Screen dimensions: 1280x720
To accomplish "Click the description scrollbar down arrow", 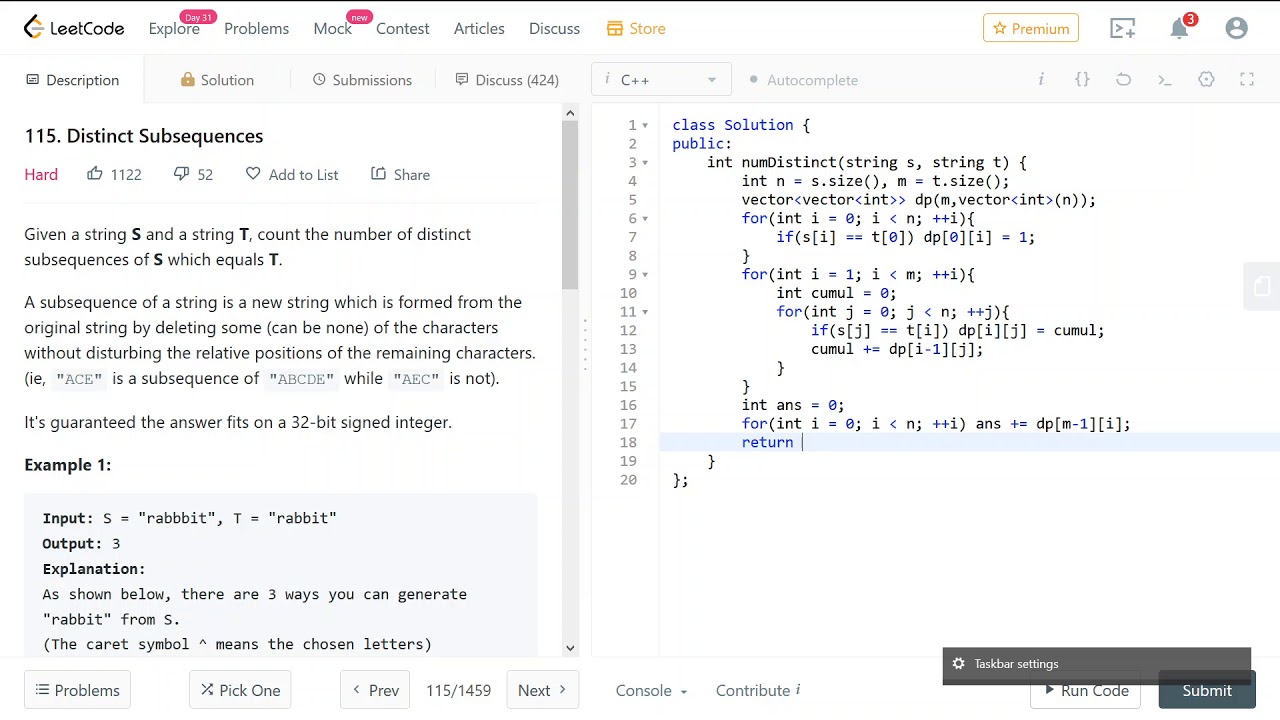I will coord(570,648).
